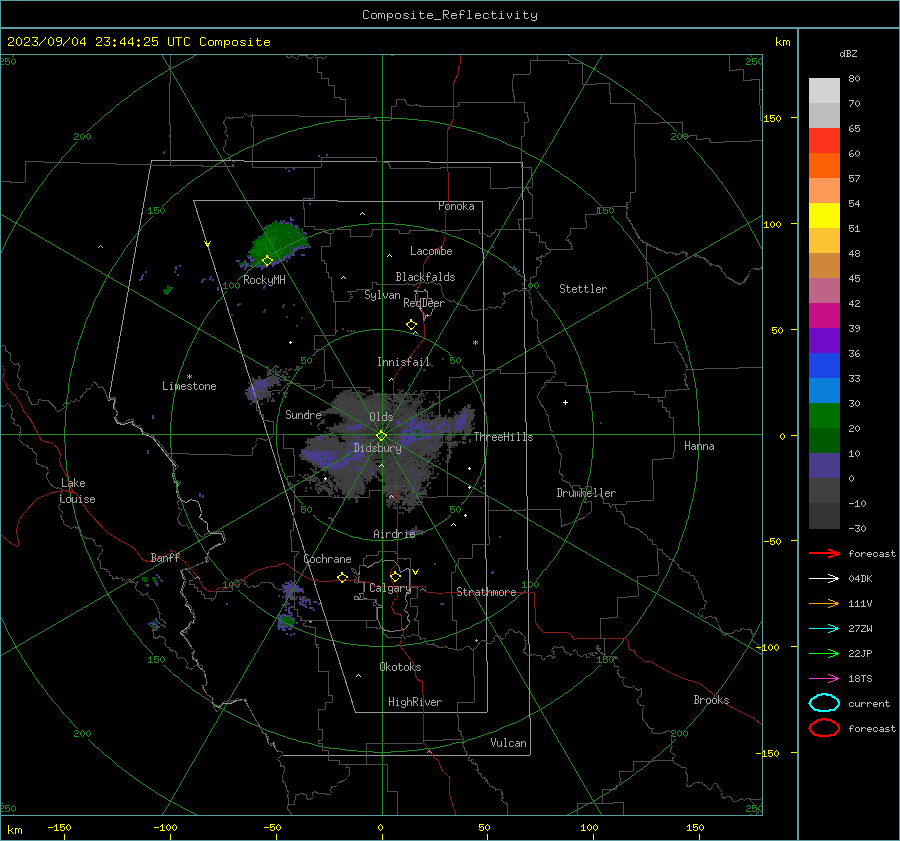
Task: Click the white plus marker west of Hanna
Action: pyautogui.click(x=565, y=402)
